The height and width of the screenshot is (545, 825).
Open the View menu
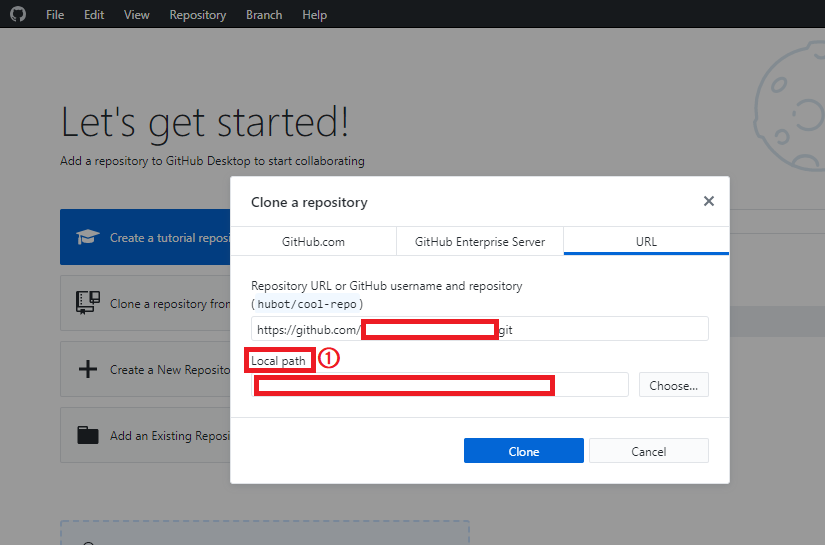[137, 15]
